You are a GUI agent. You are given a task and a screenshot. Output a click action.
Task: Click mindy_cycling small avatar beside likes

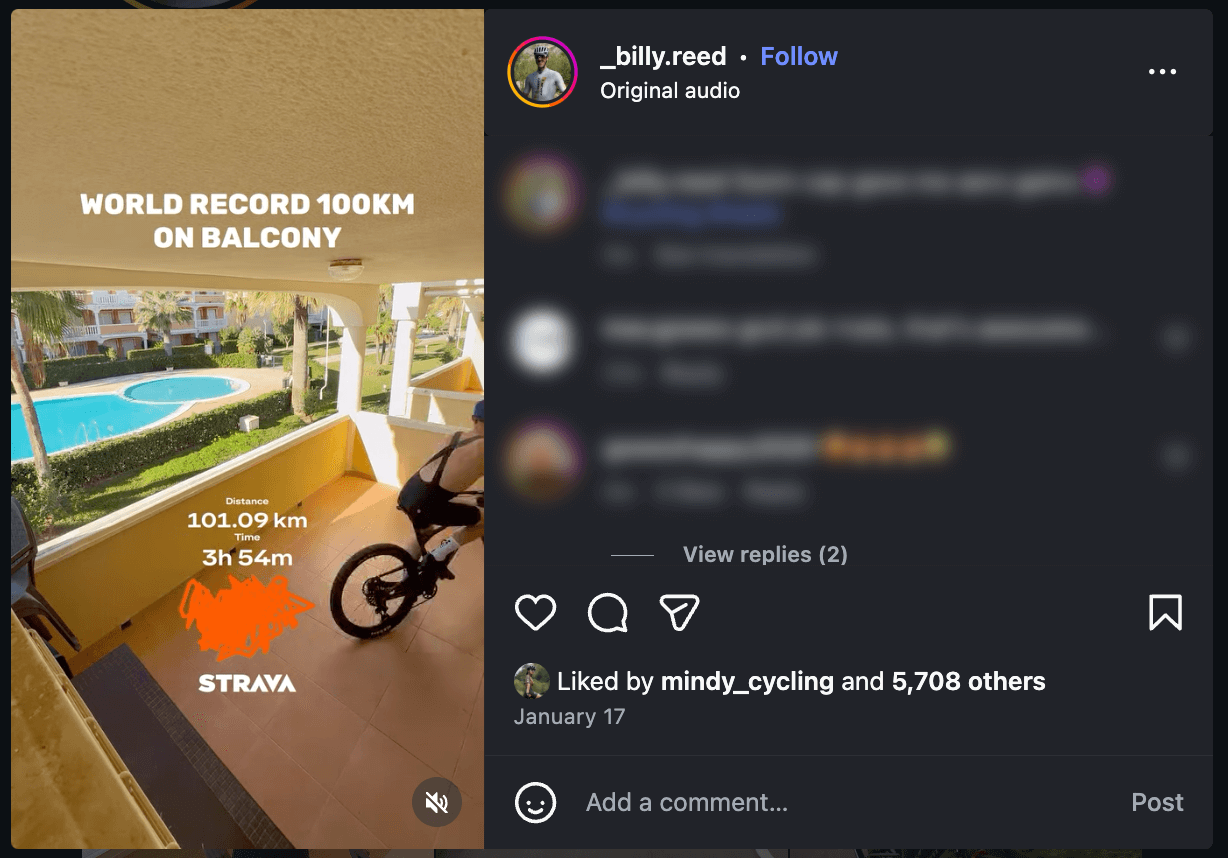coord(531,680)
